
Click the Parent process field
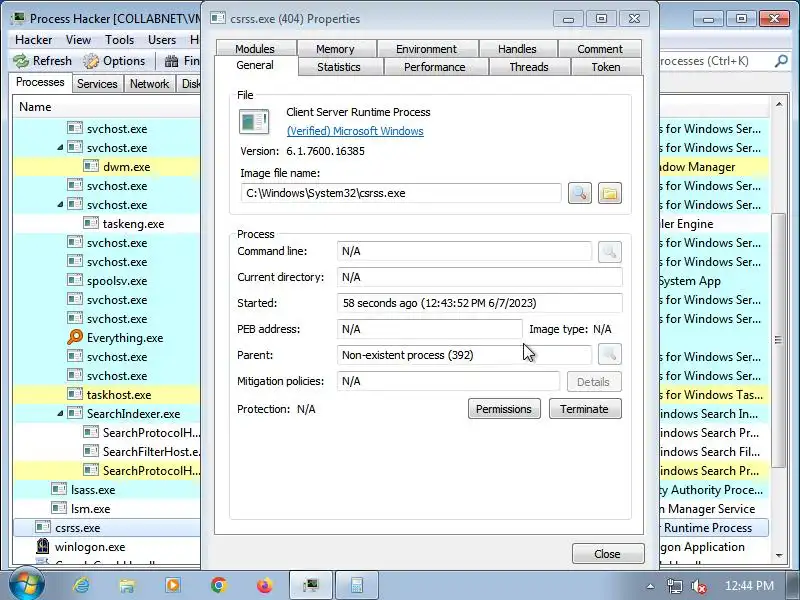tap(464, 355)
